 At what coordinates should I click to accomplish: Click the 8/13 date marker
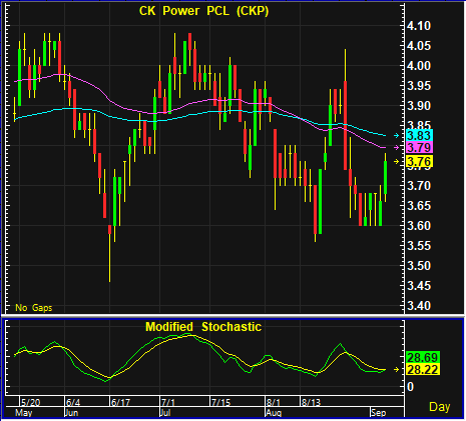point(311,402)
